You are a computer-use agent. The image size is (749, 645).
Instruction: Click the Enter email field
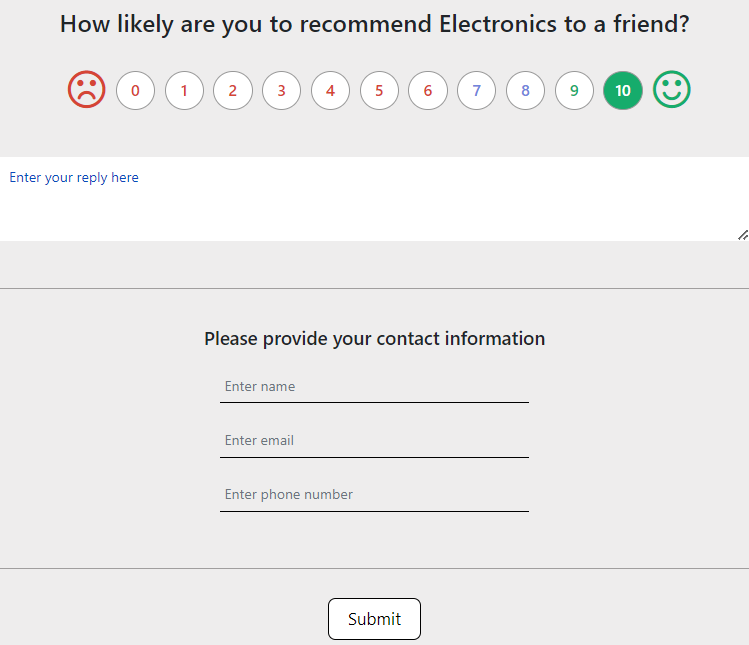point(374,441)
